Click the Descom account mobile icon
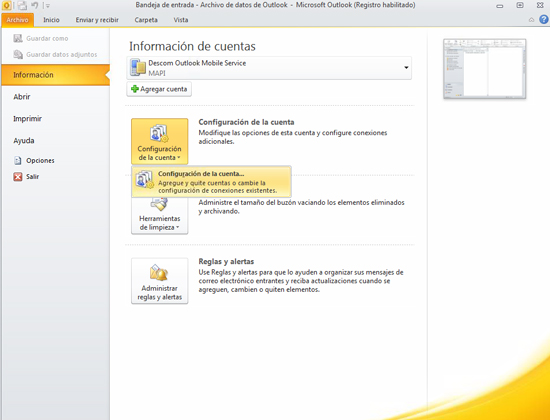 pos(138,68)
